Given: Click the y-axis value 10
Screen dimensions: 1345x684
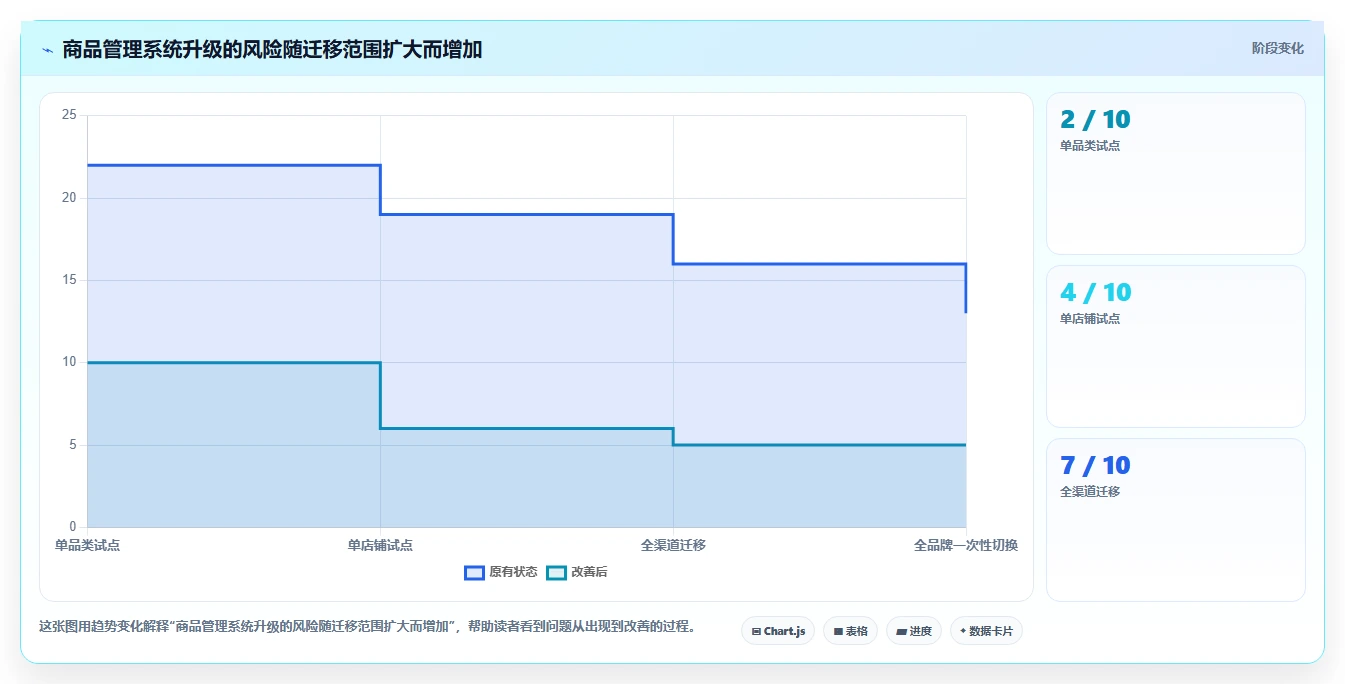Looking at the screenshot, I should click(69, 362).
